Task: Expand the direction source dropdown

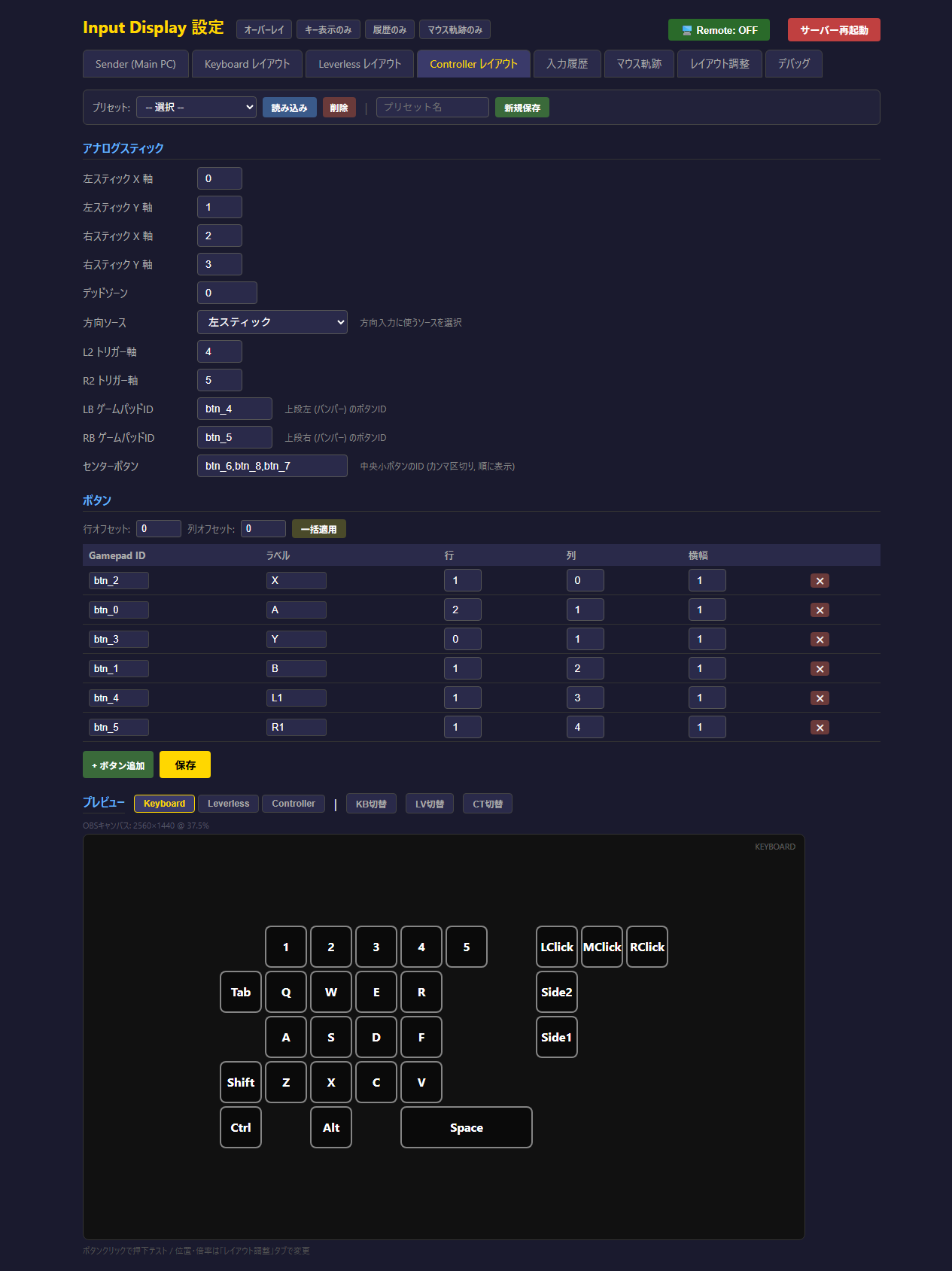Action: click(x=272, y=322)
